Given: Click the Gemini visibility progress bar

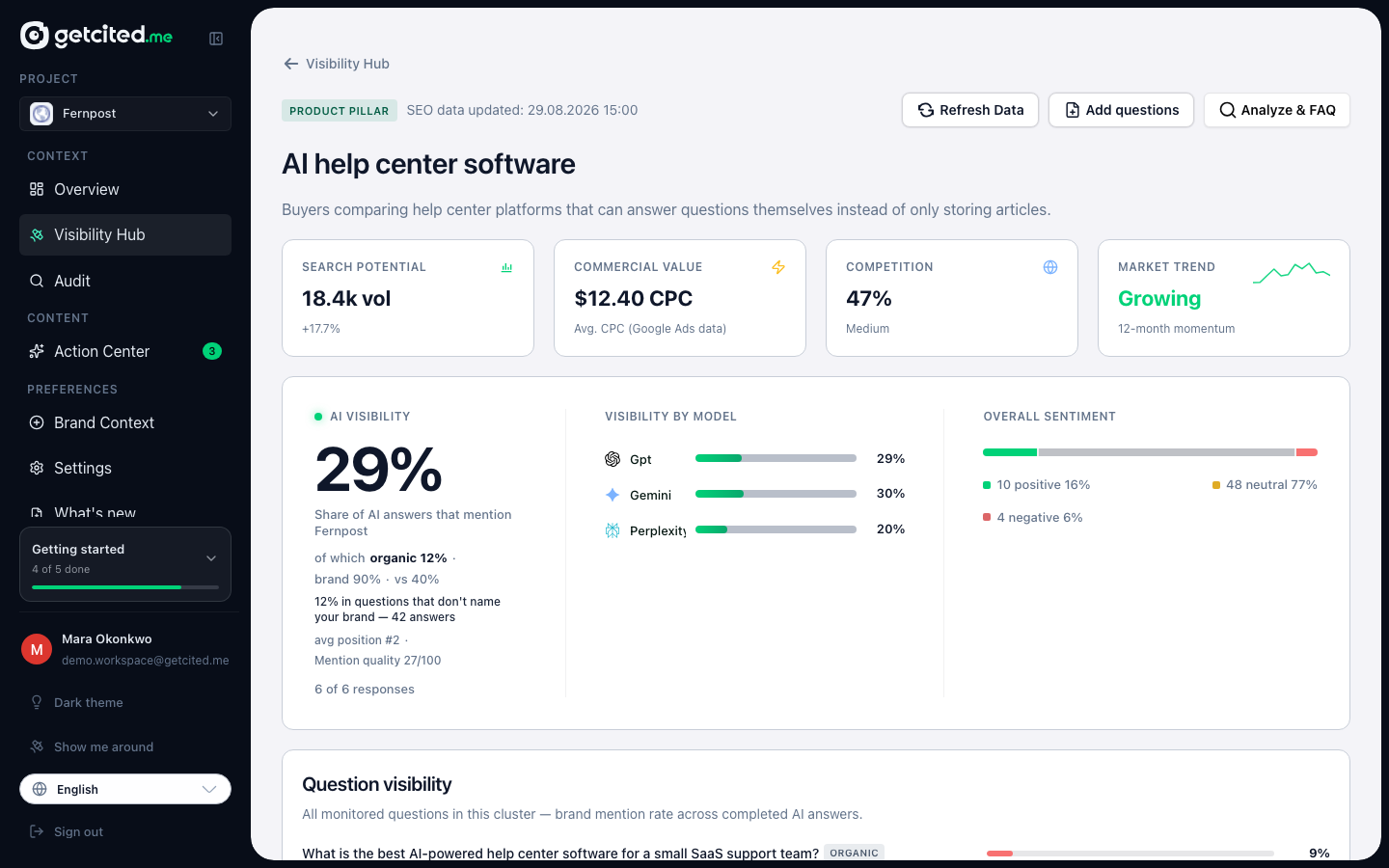Looking at the screenshot, I should click(776, 494).
